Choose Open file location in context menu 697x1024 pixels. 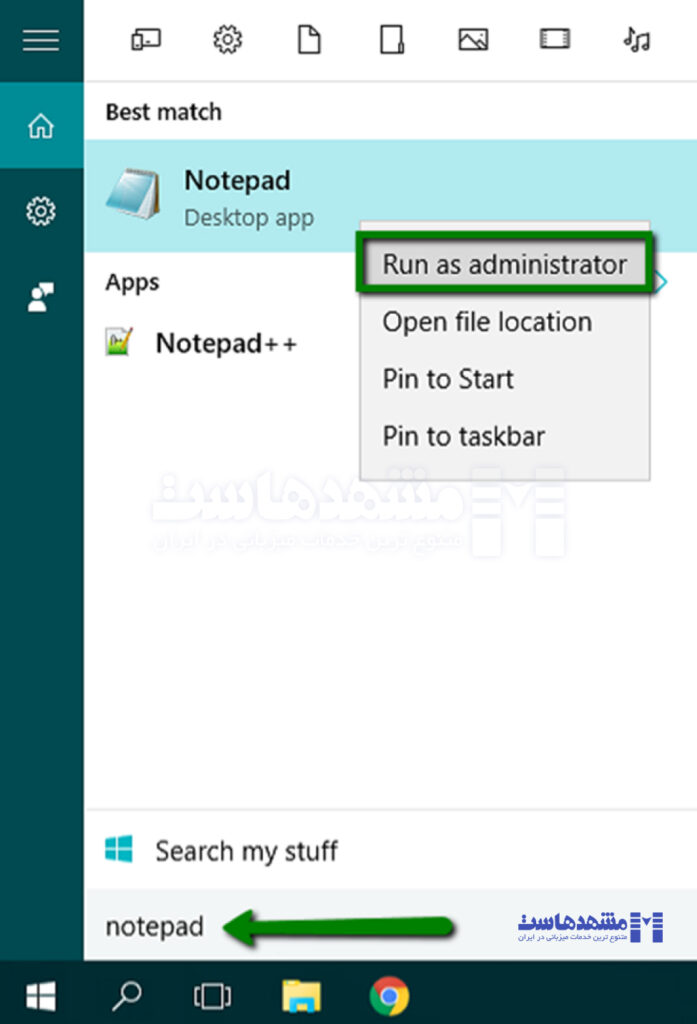point(487,322)
